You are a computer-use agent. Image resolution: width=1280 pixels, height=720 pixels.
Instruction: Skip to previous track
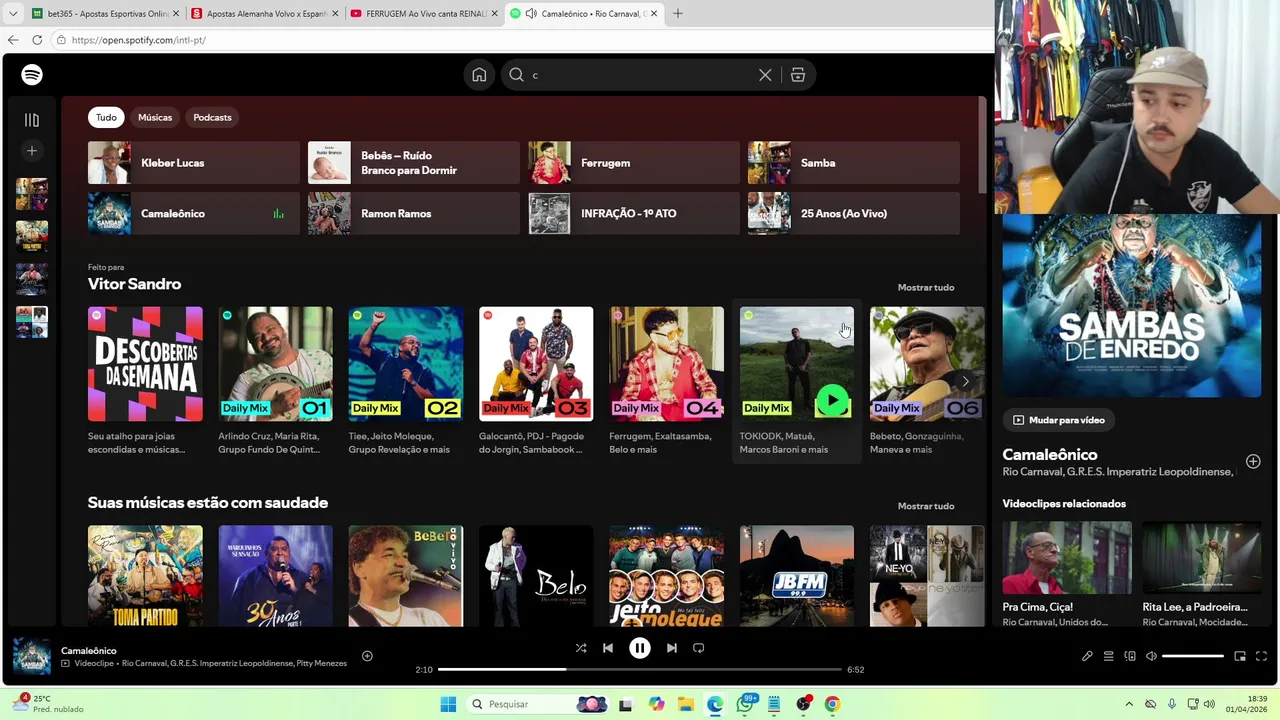coord(608,648)
